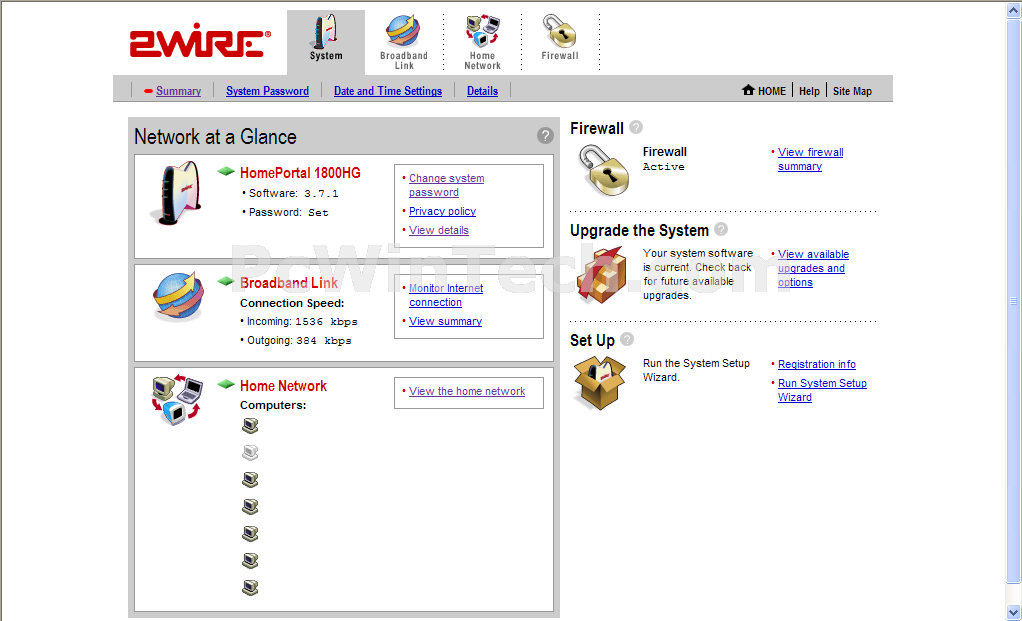The image size is (1022, 621).
Task: Click the 'Active' firewall status text
Action: pyautogui.click(x=664, y=167)
